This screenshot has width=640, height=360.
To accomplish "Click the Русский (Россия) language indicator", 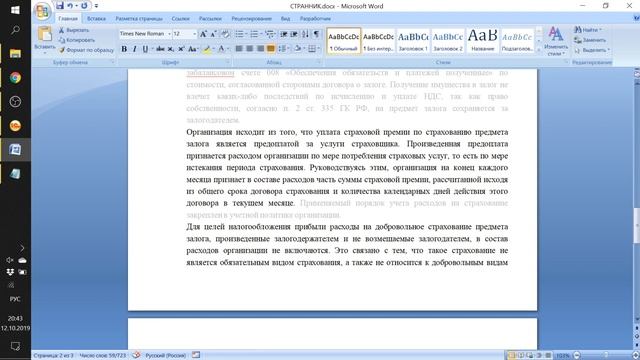I will coord(166,356).
